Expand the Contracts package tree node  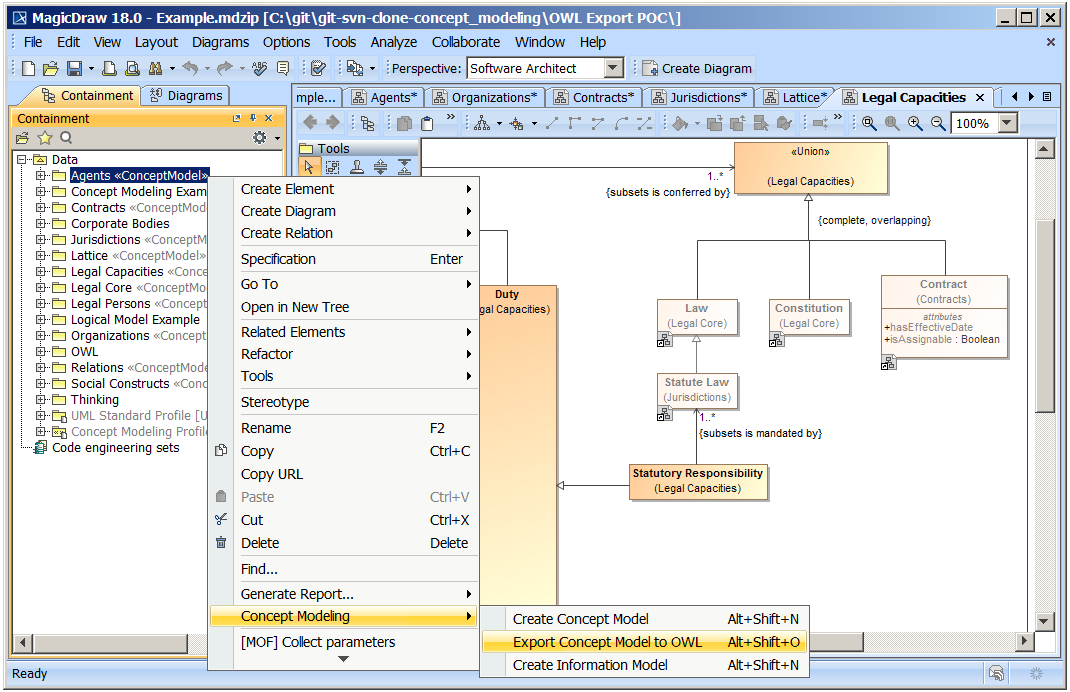(42, 208)
